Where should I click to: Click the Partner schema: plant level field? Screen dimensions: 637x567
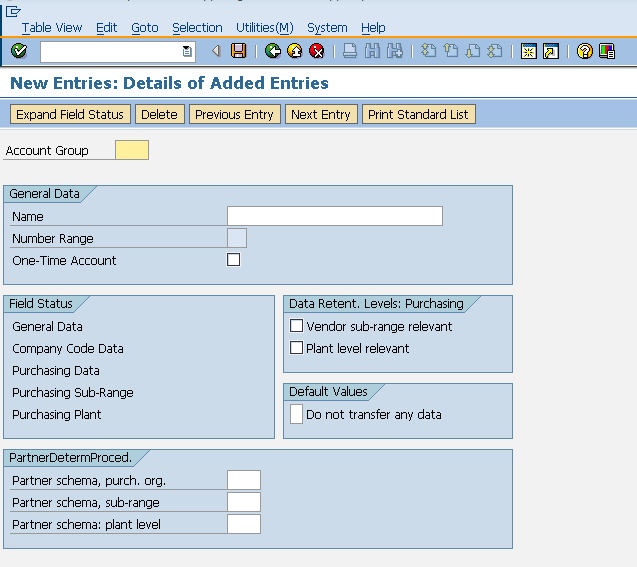244,524
